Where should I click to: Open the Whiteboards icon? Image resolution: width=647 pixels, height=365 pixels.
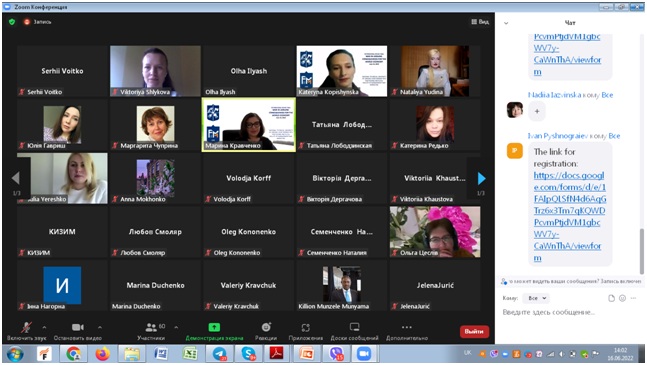(354, 327)
